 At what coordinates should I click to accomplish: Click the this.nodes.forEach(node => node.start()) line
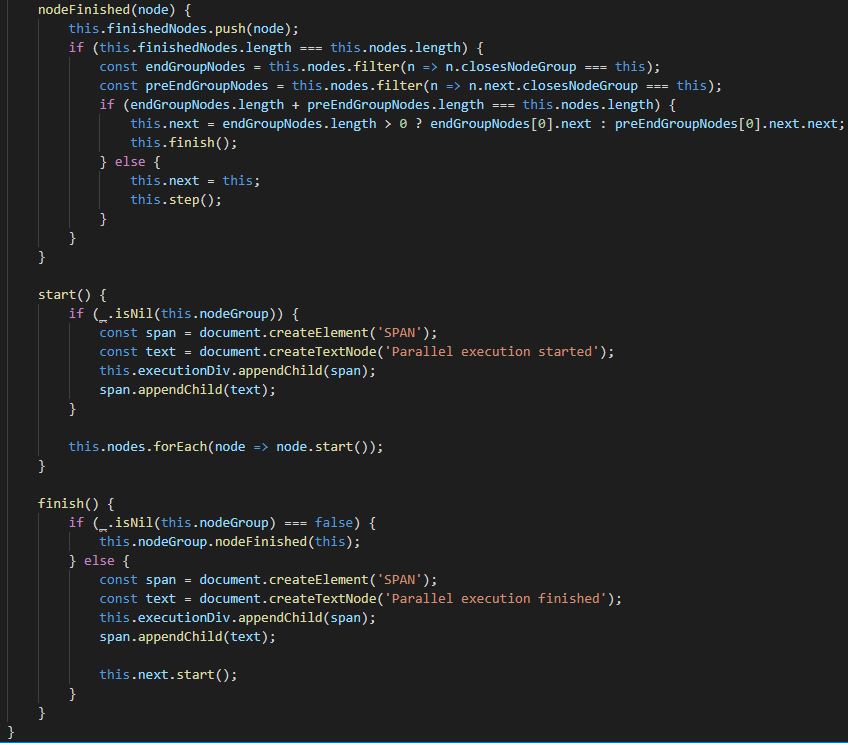click(226, 447)
